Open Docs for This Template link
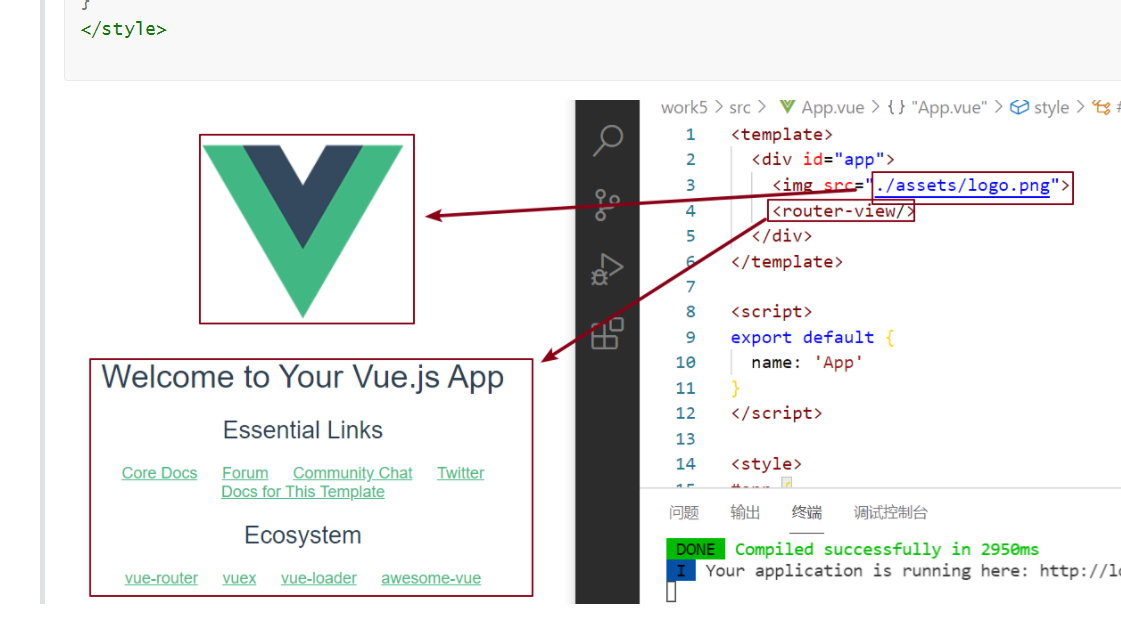The width and height of the screenshot is (1121, 632). (303, 492)
